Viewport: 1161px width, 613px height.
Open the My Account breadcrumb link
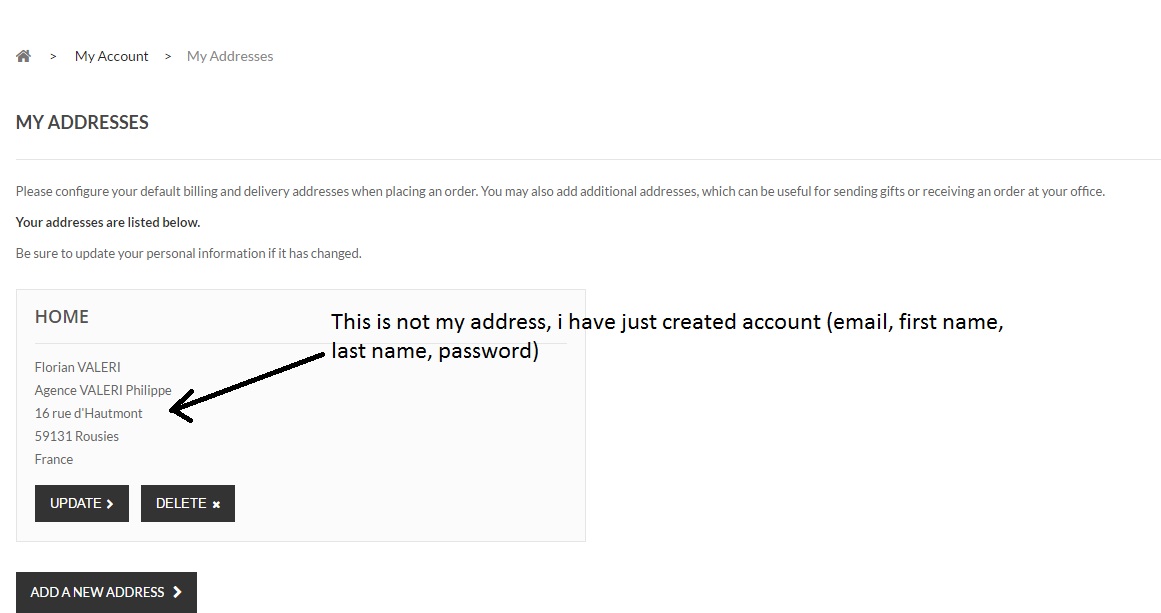click(x=111, y=56)
